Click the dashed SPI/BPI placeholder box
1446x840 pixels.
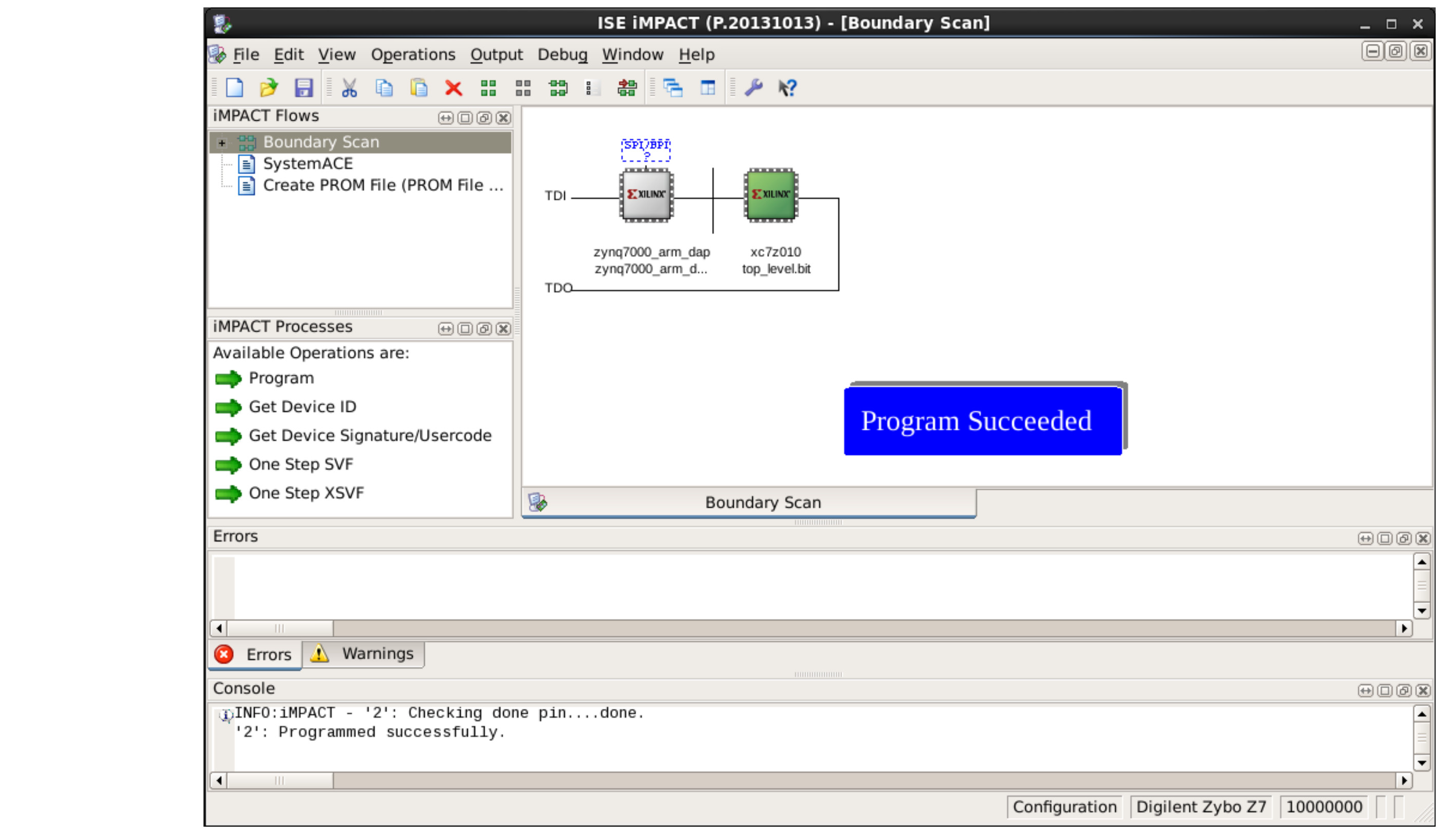(x=646, y=150)
